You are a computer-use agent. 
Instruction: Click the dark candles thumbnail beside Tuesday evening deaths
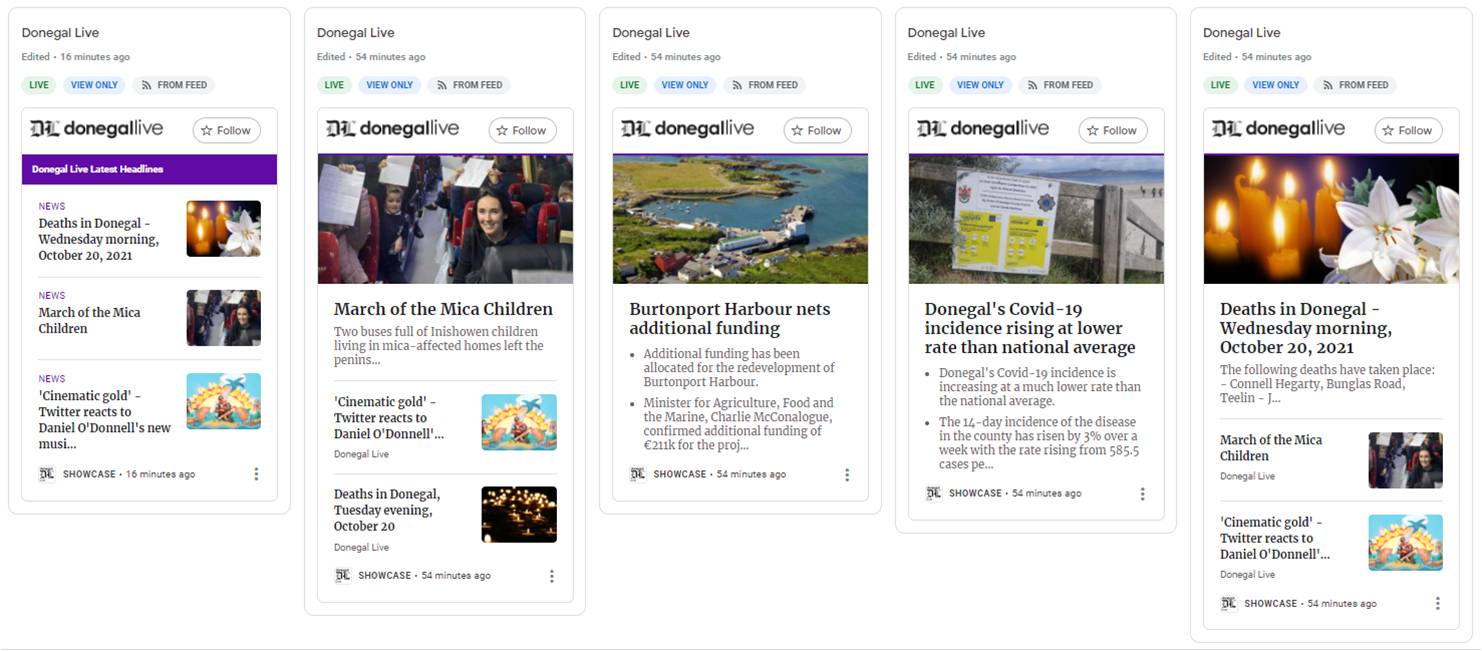point(519,515)
